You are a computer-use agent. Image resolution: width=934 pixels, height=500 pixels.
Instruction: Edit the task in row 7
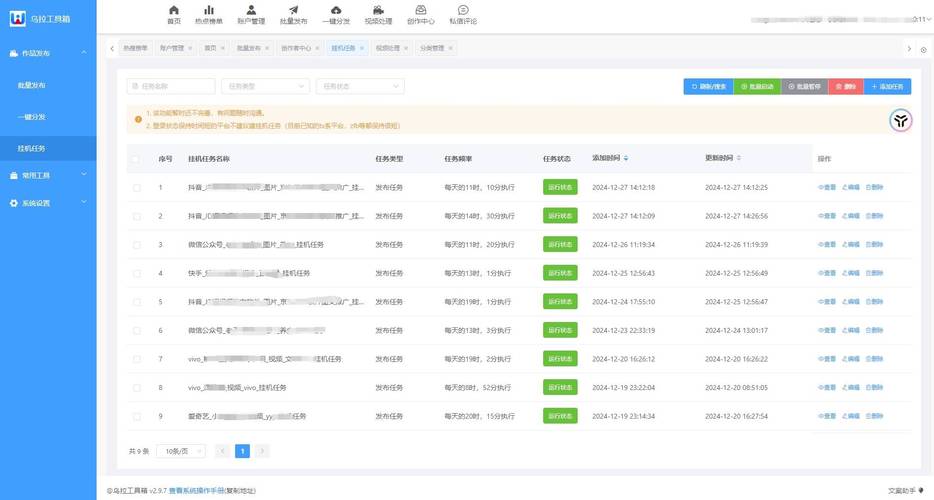pyautogui.click(x=851, y=359)
